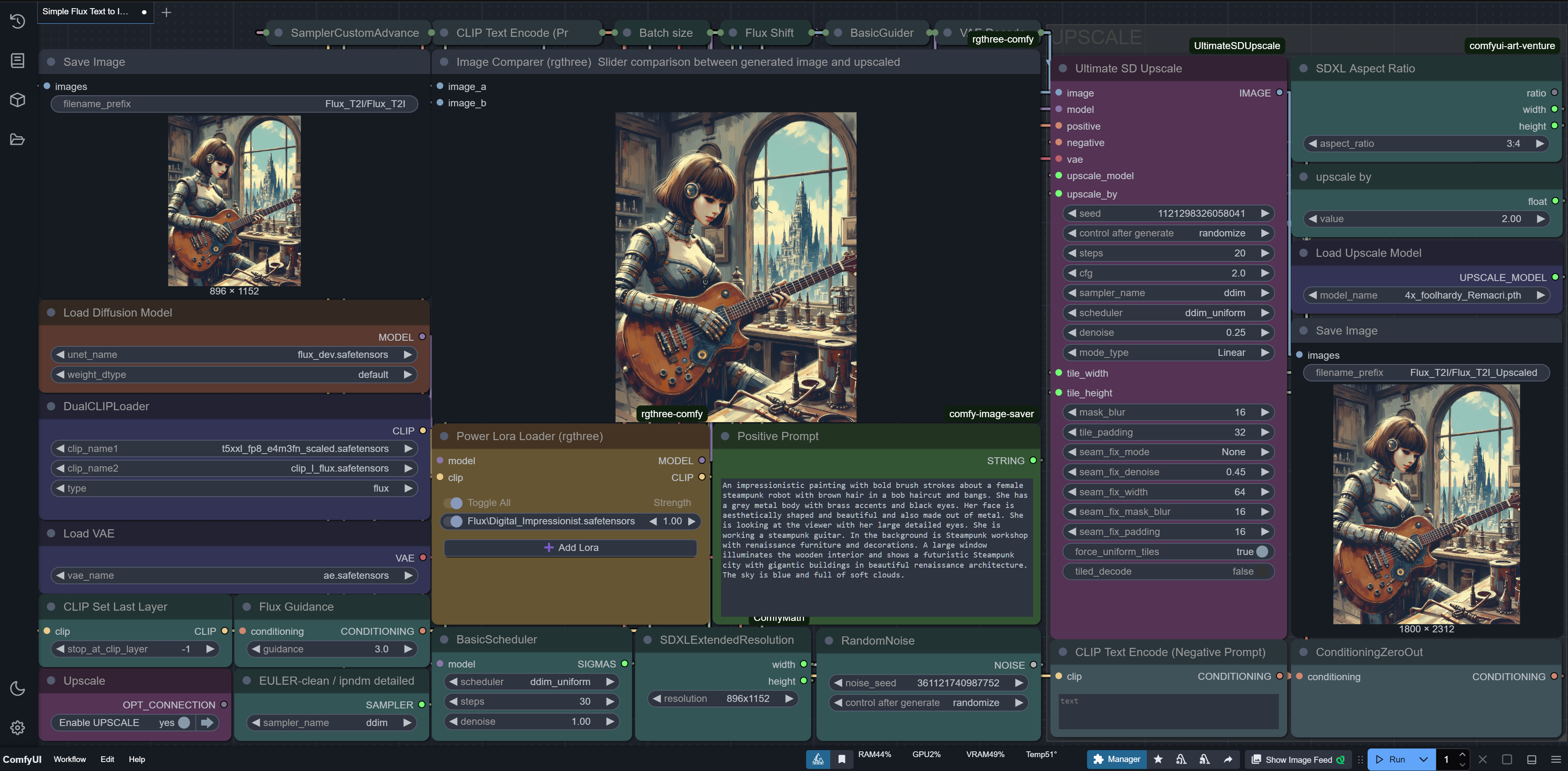Toggle the Digital_Impressionist lora on/off

pyautogui.click(x=454, y=521)
